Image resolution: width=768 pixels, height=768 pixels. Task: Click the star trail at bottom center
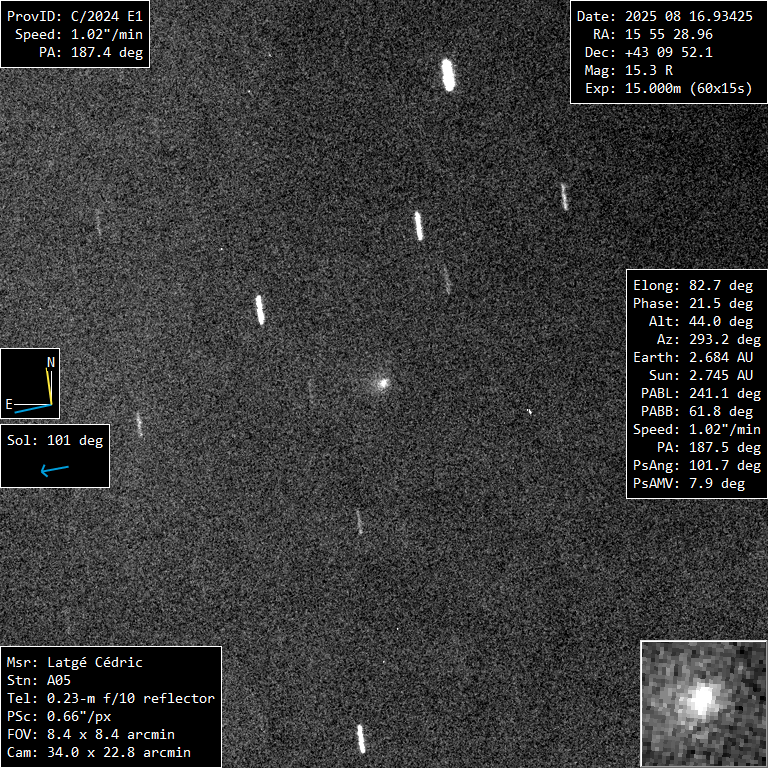point(361,739)
